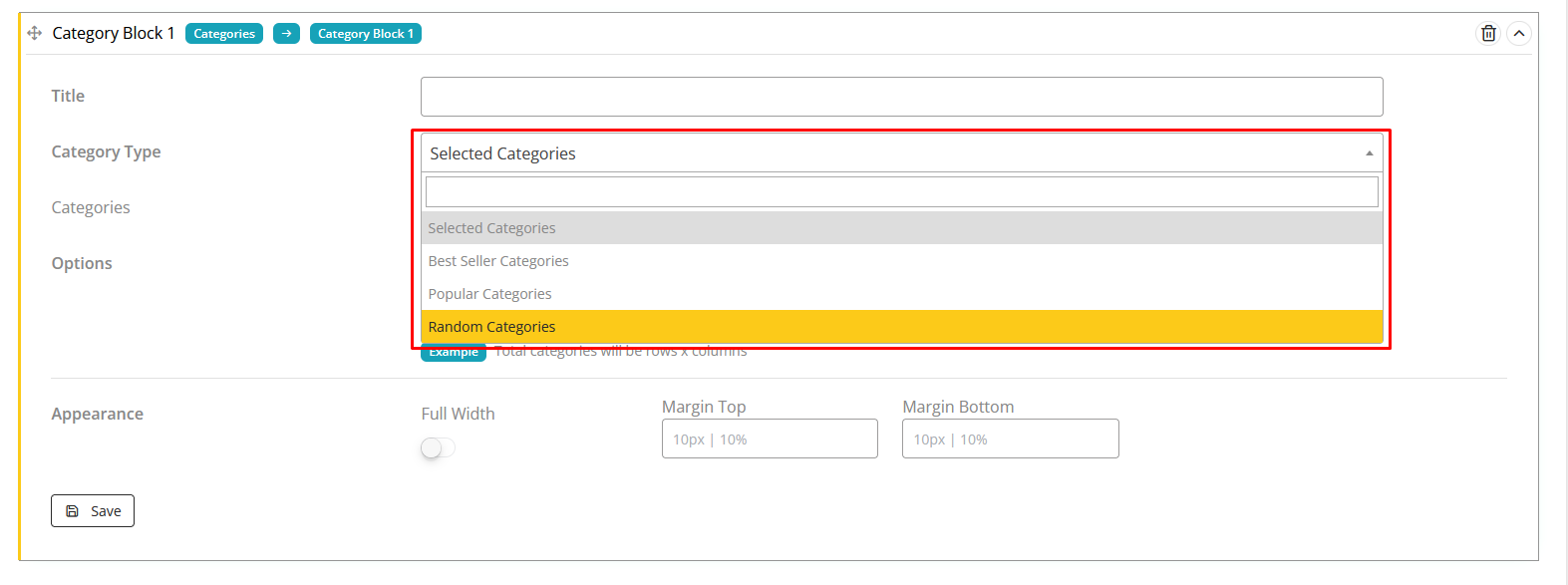Image resolution: width=1568 pixels, height=585 pixels.
Task: Click the dropdown search box
Action: 901,191
